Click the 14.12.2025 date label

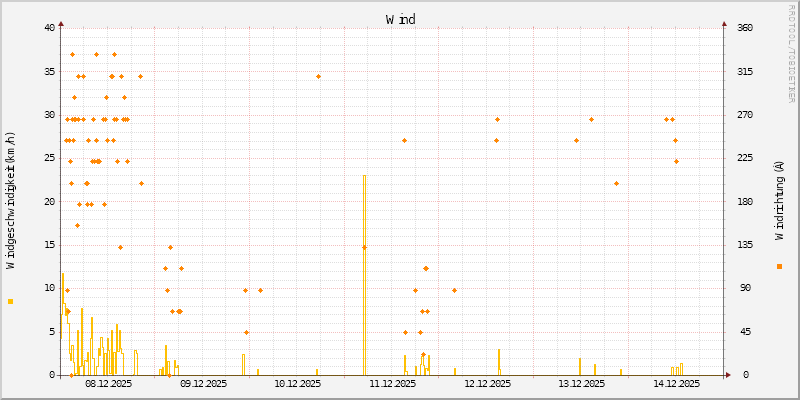pyautogui.click(x=676, y=383)
